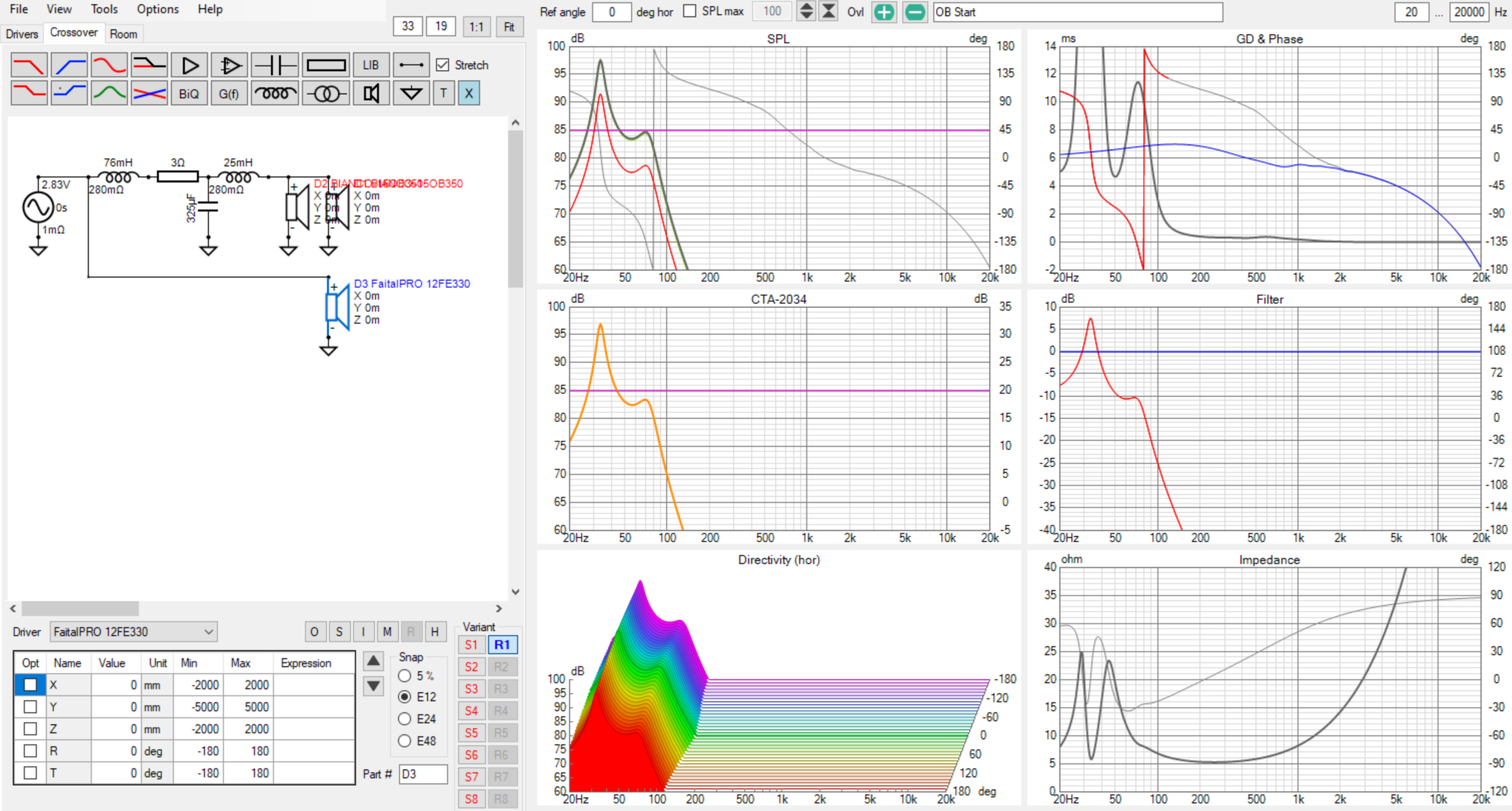
Task: Insert the operational amplifier component
Action: pos(230,65)
